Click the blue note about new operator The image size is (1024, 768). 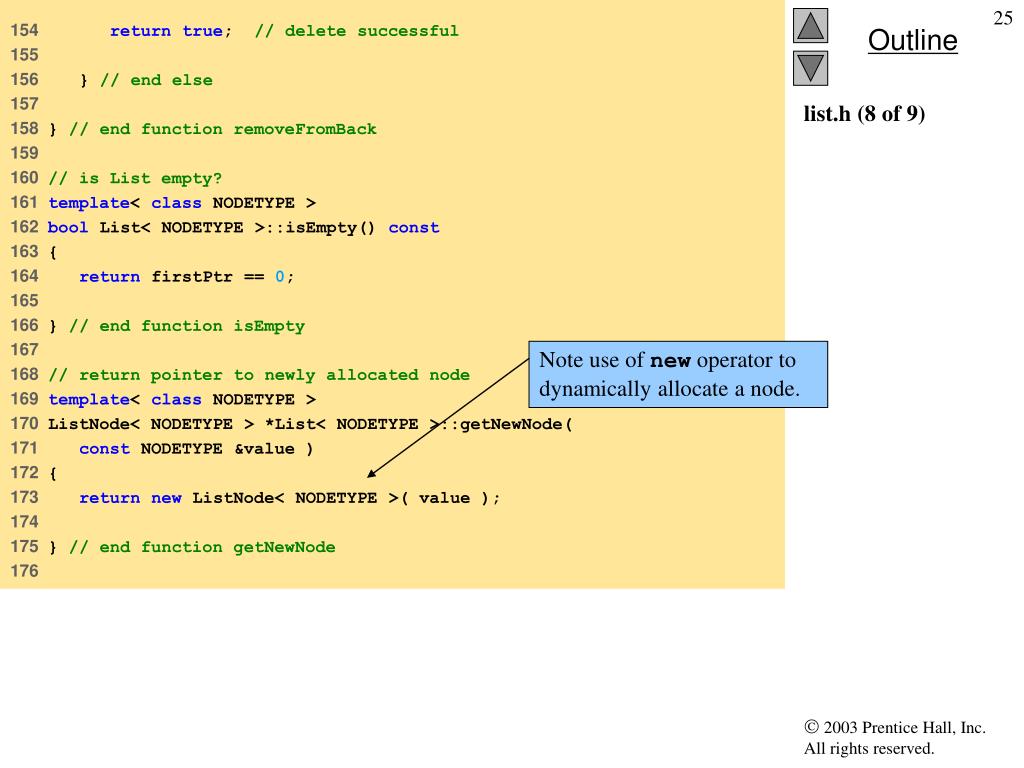click(678, 374)
